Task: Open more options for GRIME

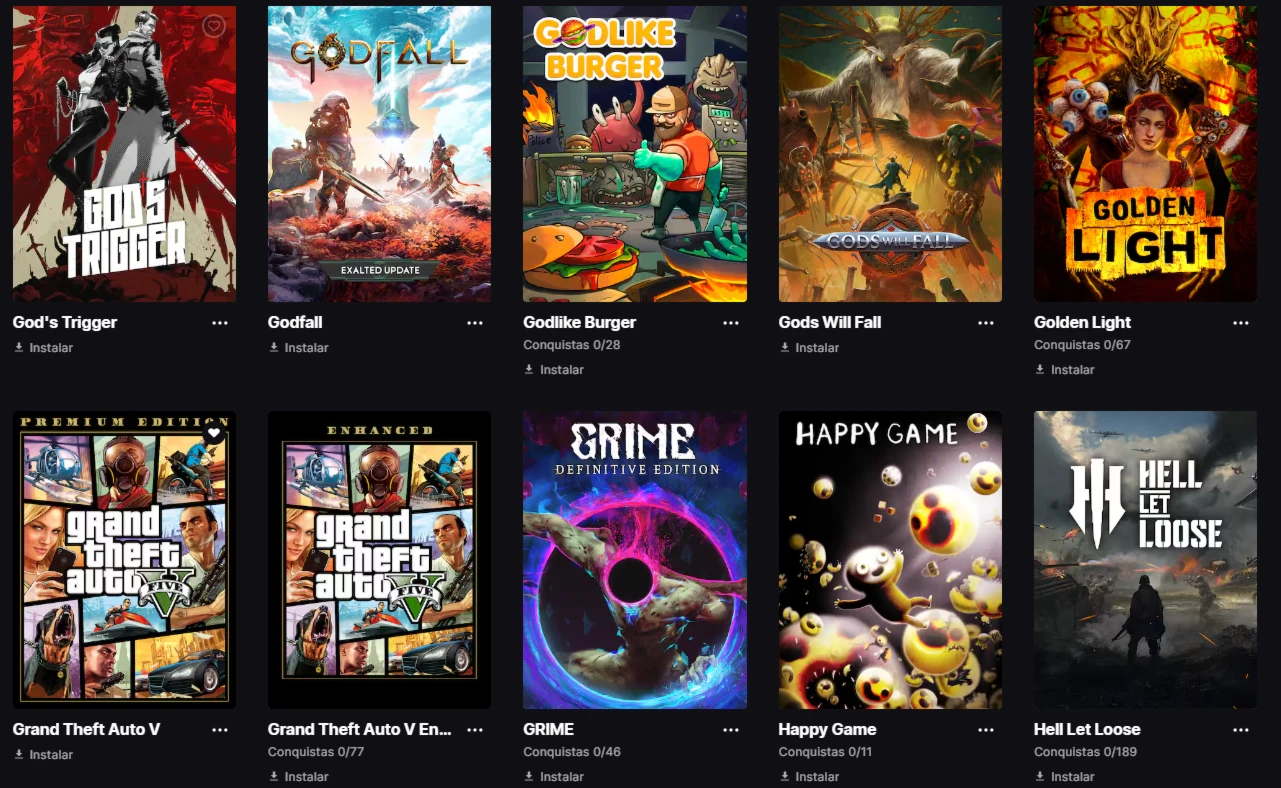Action: coord(731,730)
